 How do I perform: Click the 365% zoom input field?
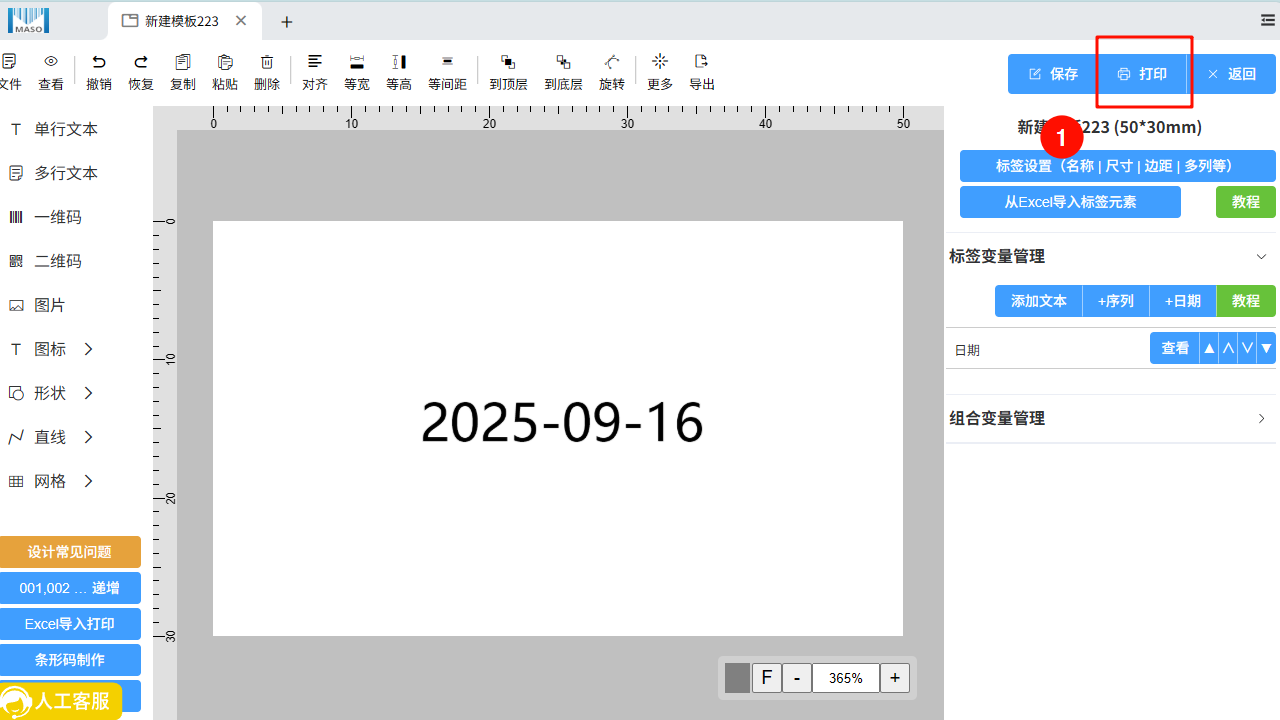coord(845,678)
